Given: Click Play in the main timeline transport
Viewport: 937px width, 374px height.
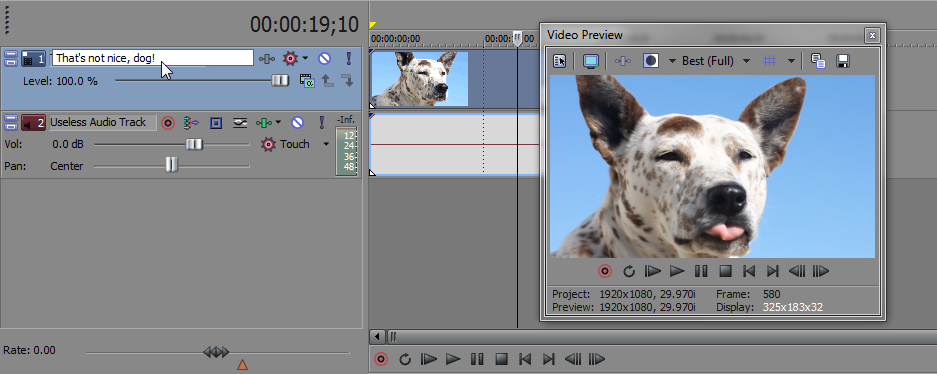Looking at the screenshot, I should pyautogui.click(x=453, y=359).
